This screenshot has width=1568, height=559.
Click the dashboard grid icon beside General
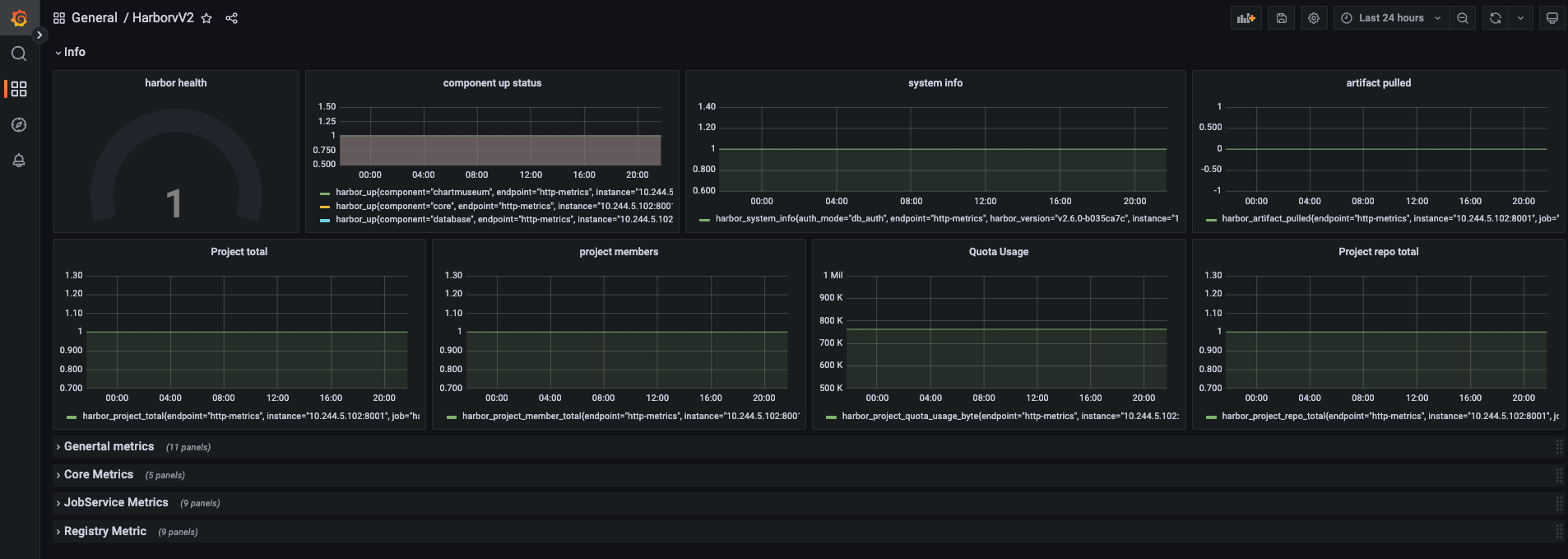point(59,18)
